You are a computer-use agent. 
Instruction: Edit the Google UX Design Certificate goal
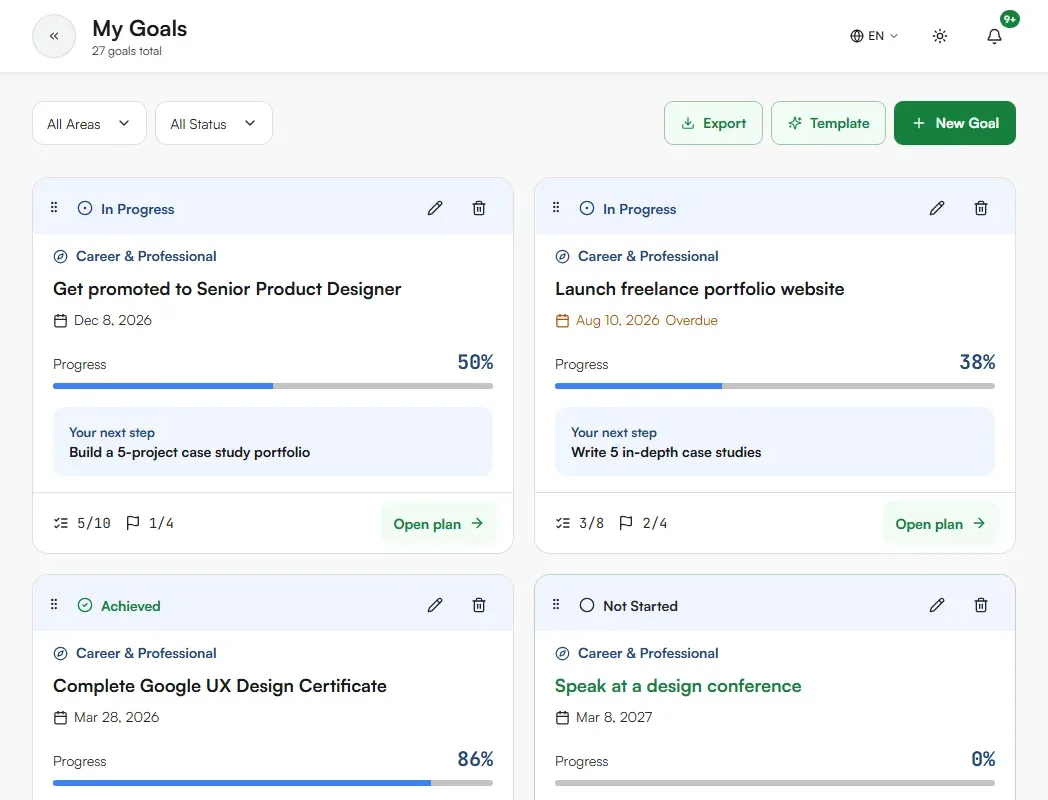[x=435, y=605]
